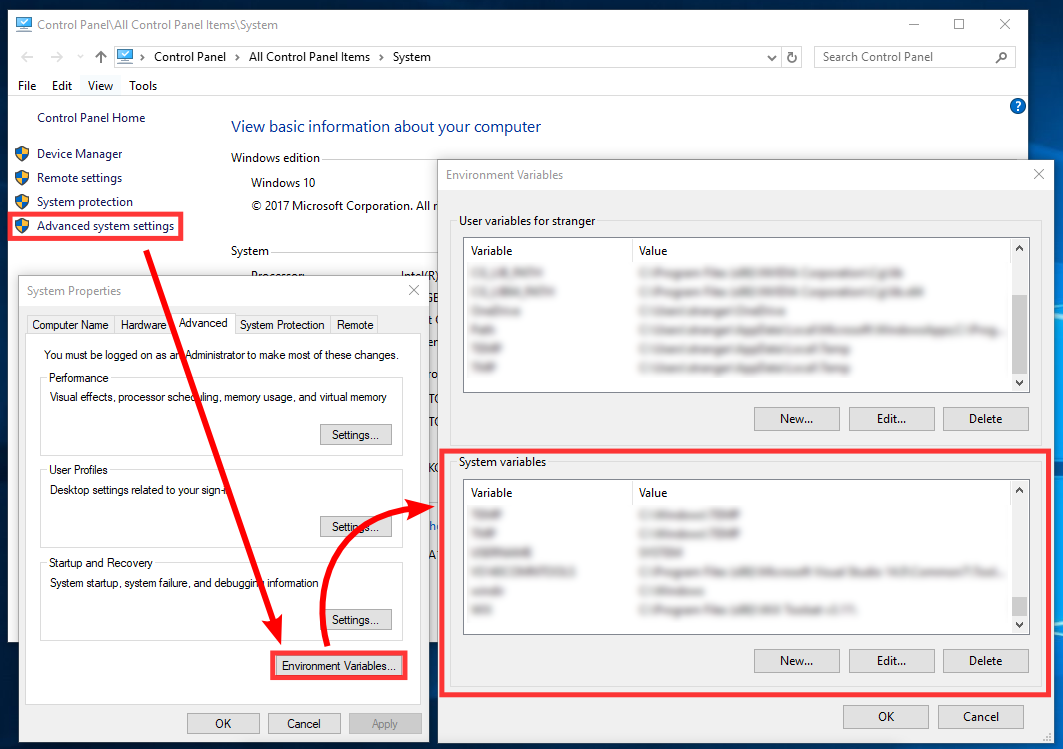Click the system variables scrollbar thumb
This screenshot has width=1063, height=749.
1019,605
